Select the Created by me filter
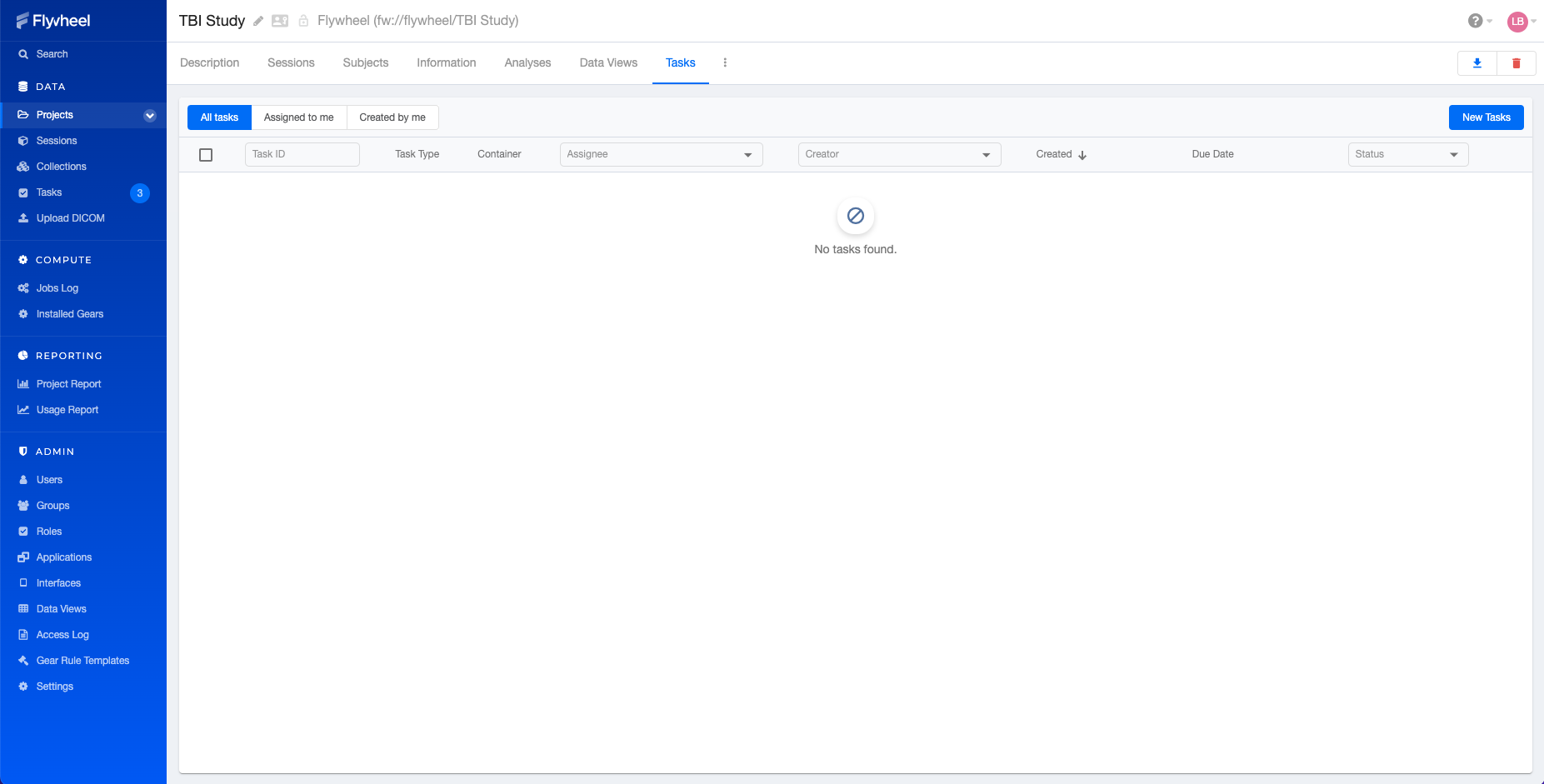Screen dimensions: 1544x784 point(392,117)
